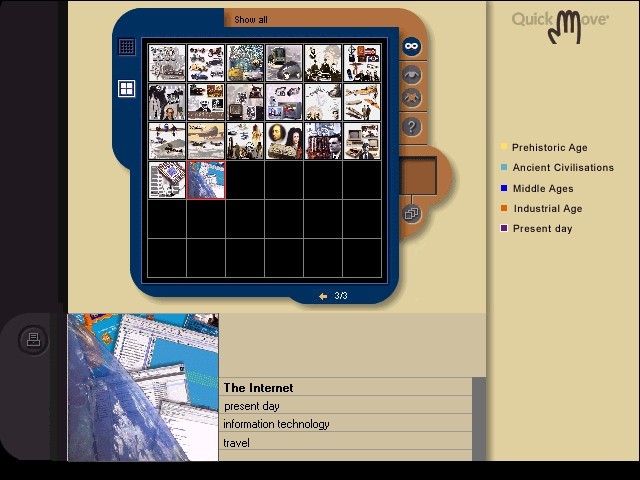This screenshot has width=640, height=480.
Task: Select the microchip thumbnail
Action: [x=167, y=180]
